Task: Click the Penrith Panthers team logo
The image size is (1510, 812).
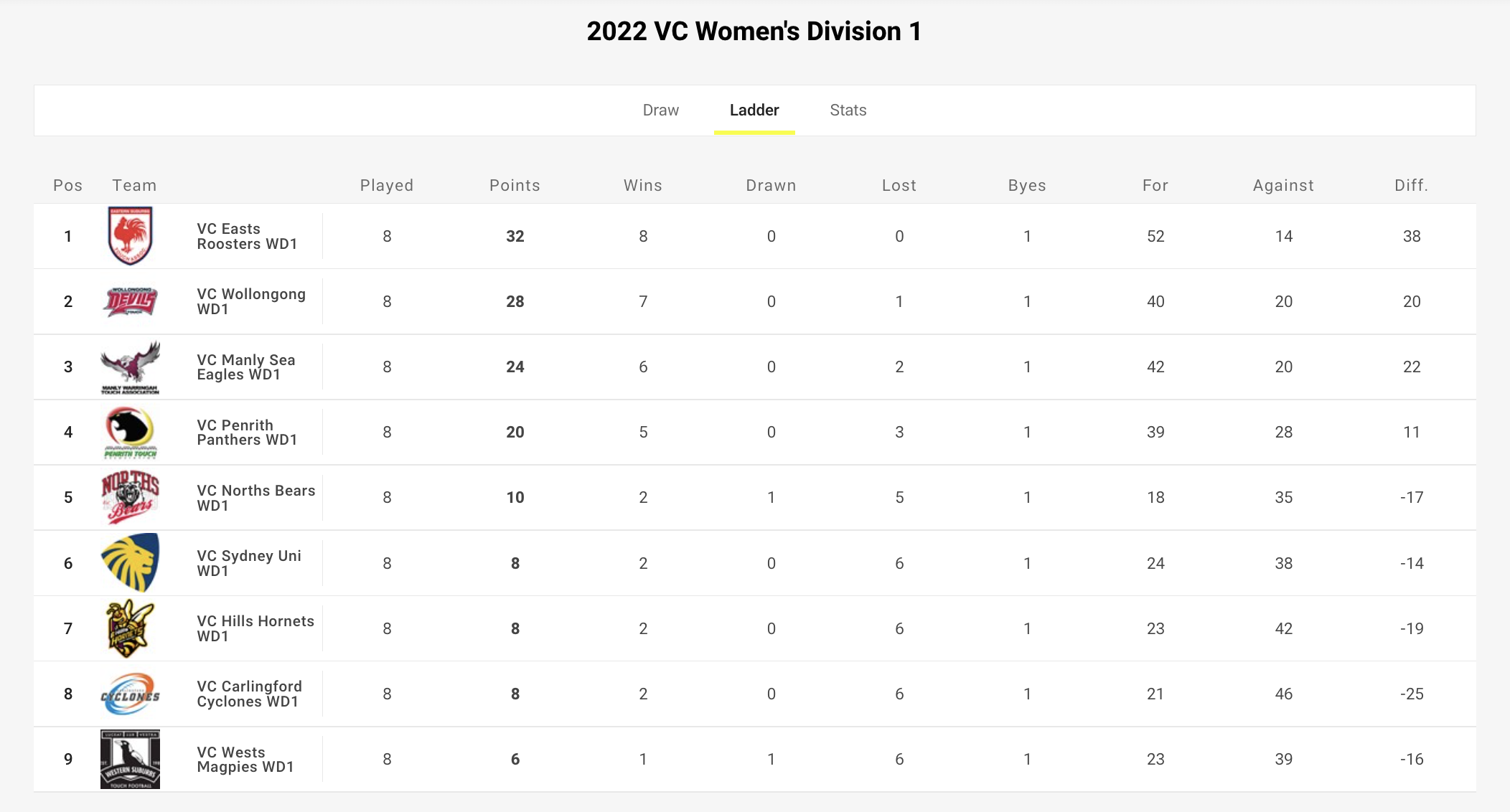Action: (x=130, y=433)
